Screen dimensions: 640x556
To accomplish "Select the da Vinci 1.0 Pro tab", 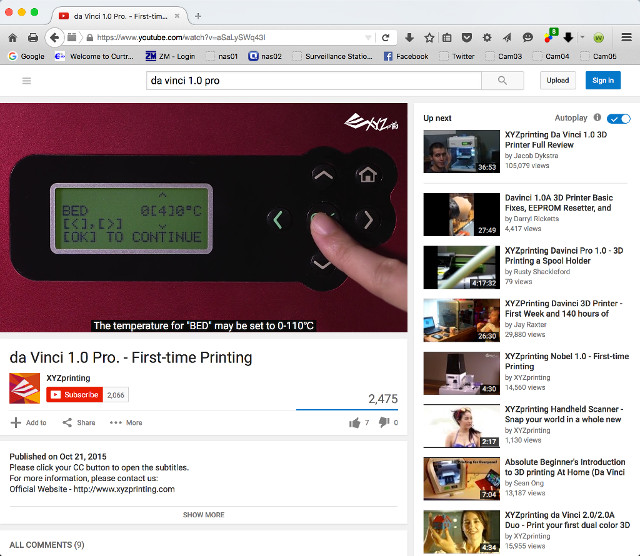I will tap(118, 16).
